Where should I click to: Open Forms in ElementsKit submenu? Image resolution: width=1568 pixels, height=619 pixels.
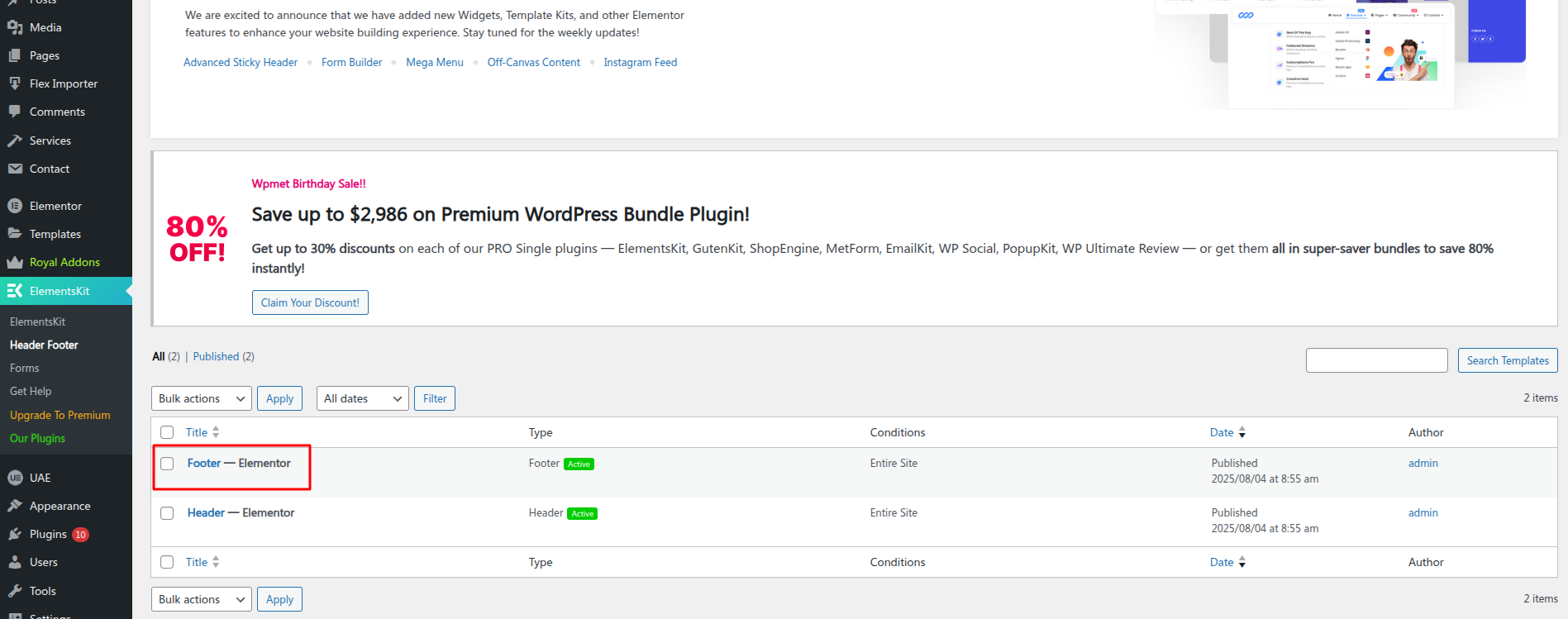tap(25, 368)
